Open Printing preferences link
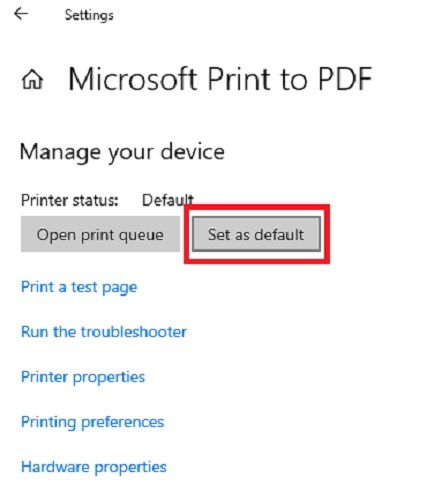The image size is (426, 500). (92, 422)
